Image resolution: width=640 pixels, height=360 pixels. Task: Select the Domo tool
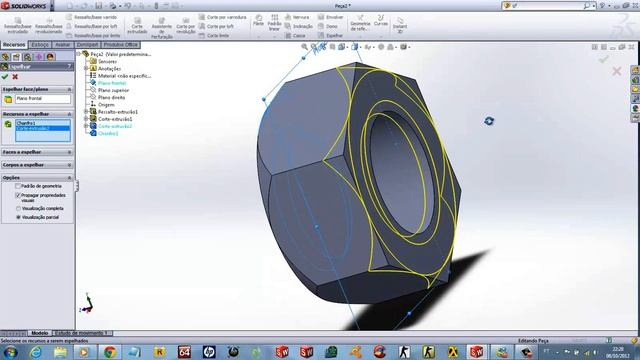point(328,26)
